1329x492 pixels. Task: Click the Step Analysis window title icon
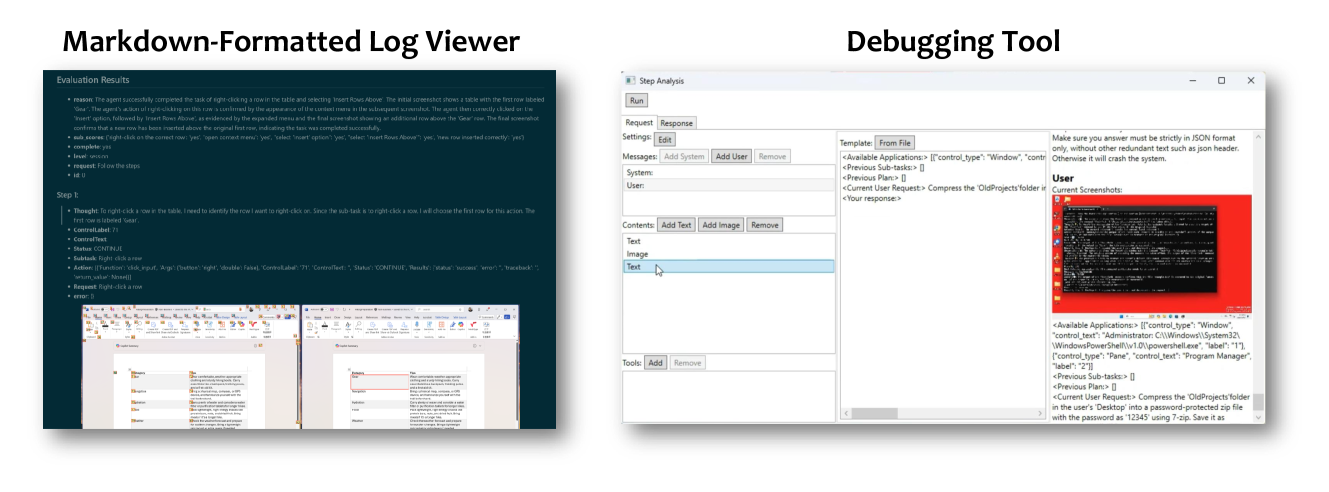point(630,80)
